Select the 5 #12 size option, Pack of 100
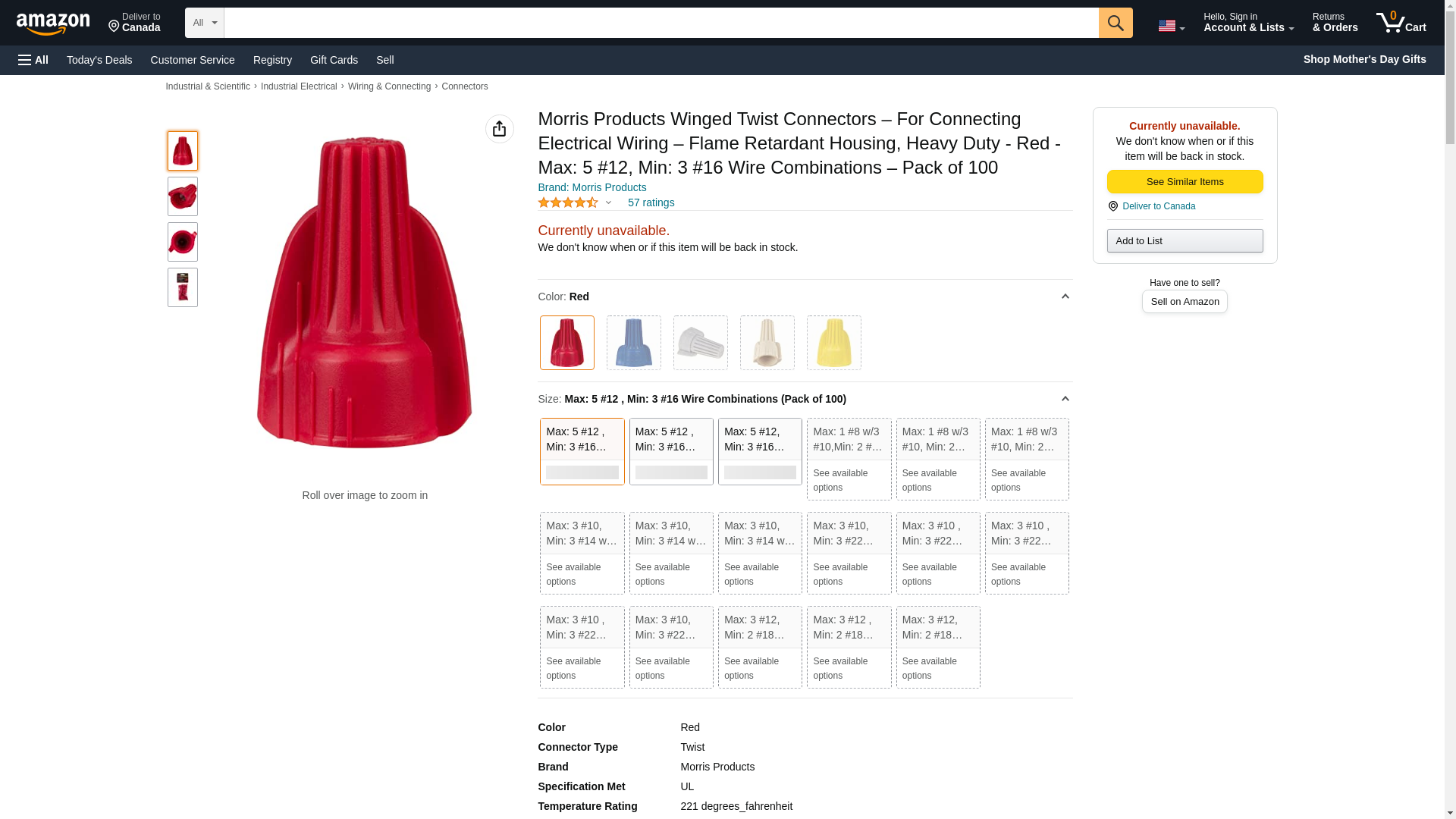Screen dimensions: 1456x819 582,451
